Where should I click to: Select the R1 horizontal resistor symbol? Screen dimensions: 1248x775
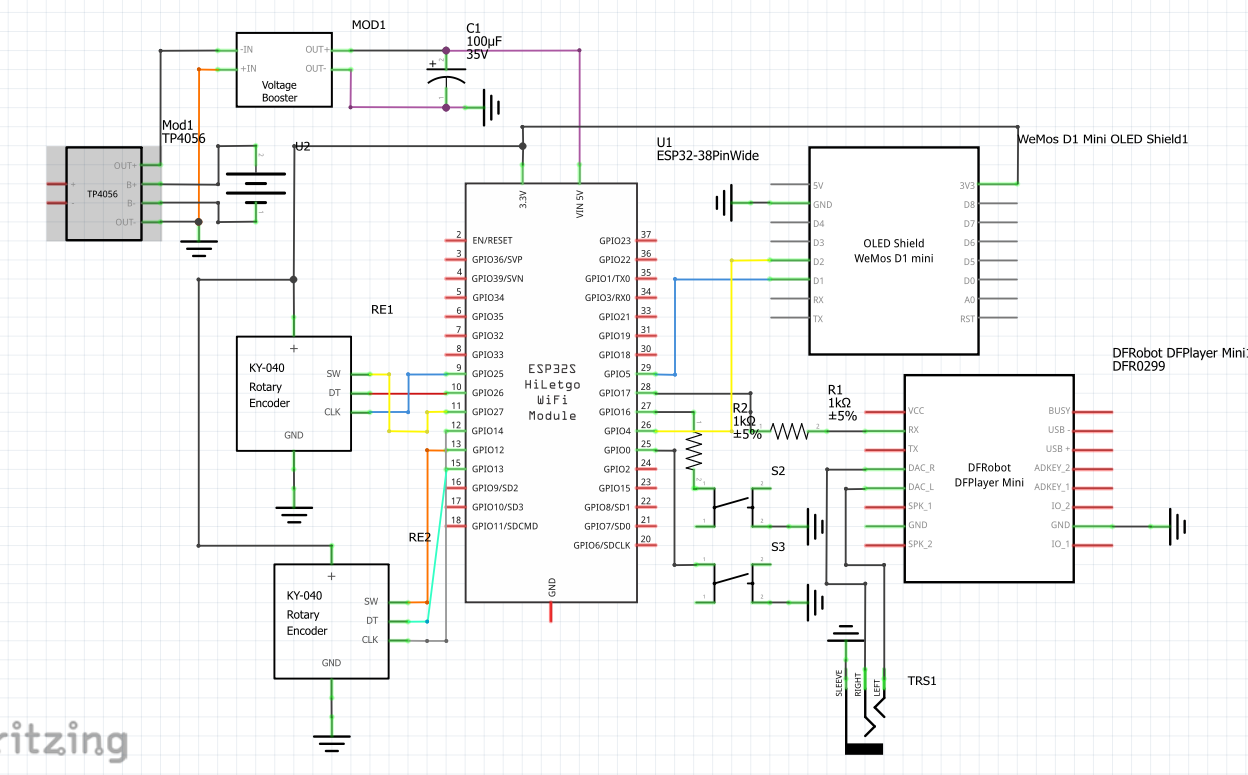(x=789, y=431)
